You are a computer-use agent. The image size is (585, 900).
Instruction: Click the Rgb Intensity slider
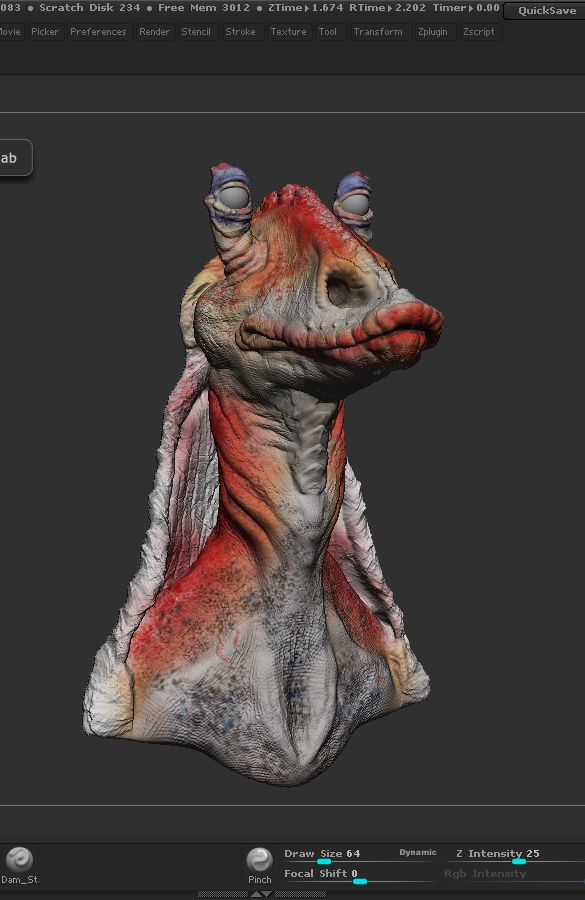(514, 875)
